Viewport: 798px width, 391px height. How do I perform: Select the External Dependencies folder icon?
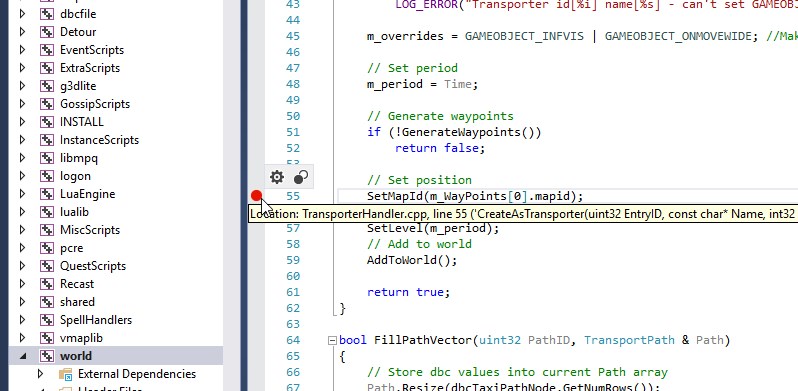pos(65,374)
